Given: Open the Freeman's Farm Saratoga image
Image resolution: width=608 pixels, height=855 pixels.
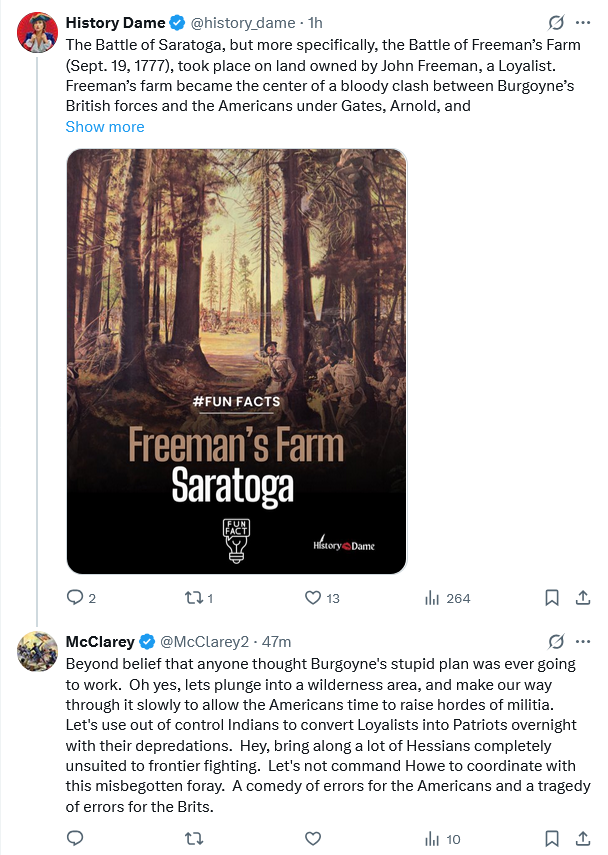Looking at the screenshot, I should [x=236, y=361].
